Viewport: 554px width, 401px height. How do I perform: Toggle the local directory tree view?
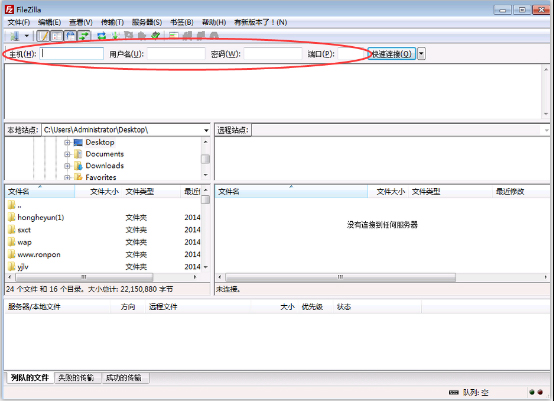57,36
